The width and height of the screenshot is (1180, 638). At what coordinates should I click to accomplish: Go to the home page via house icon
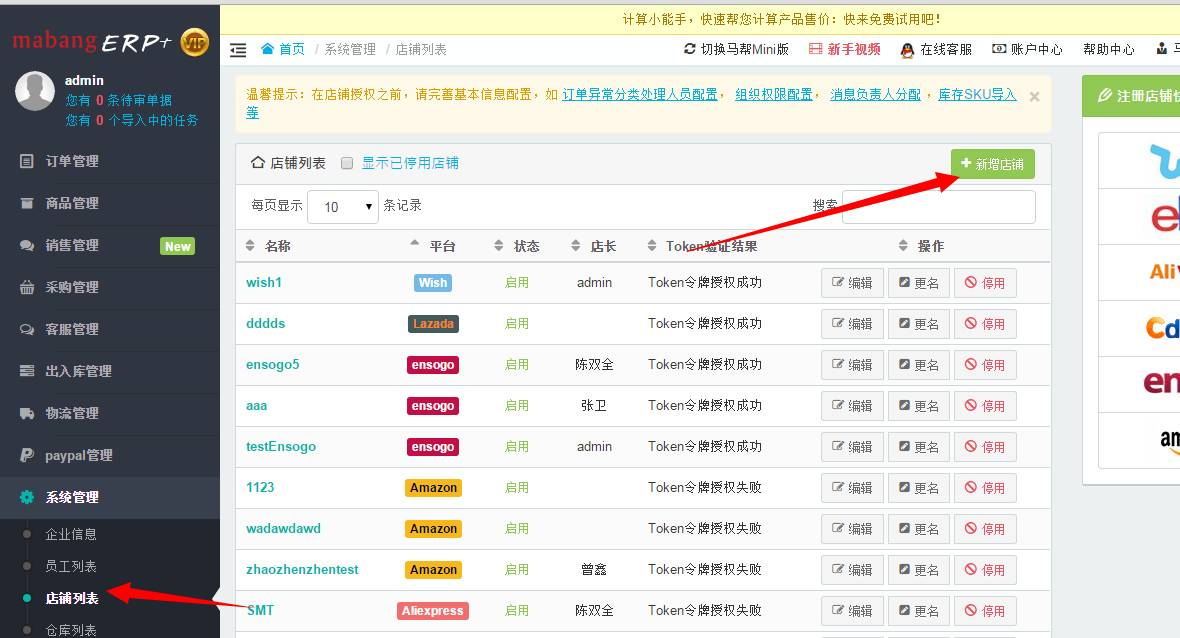coord(267,49)
